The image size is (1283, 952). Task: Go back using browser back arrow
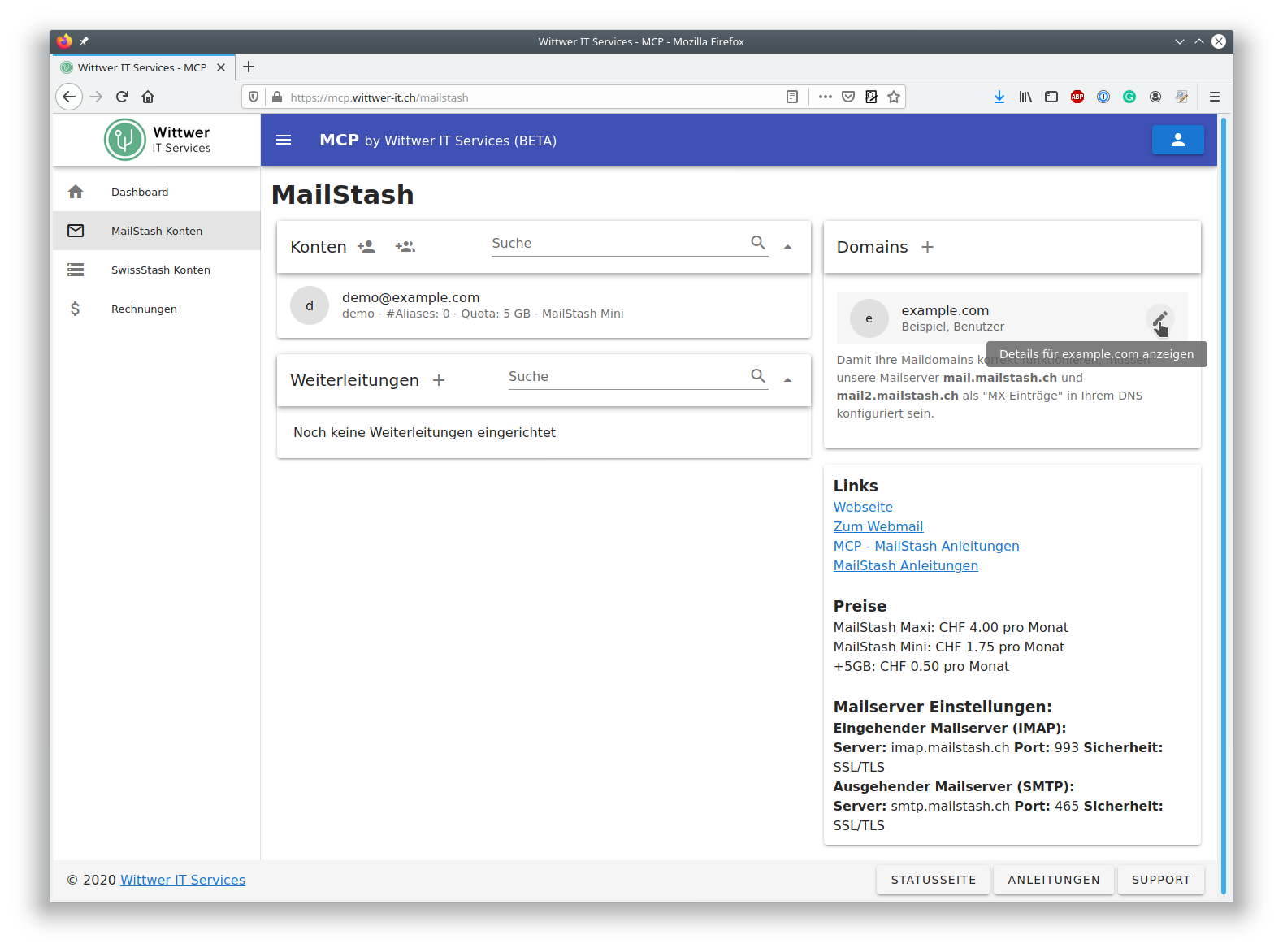[x=69, y=97]
